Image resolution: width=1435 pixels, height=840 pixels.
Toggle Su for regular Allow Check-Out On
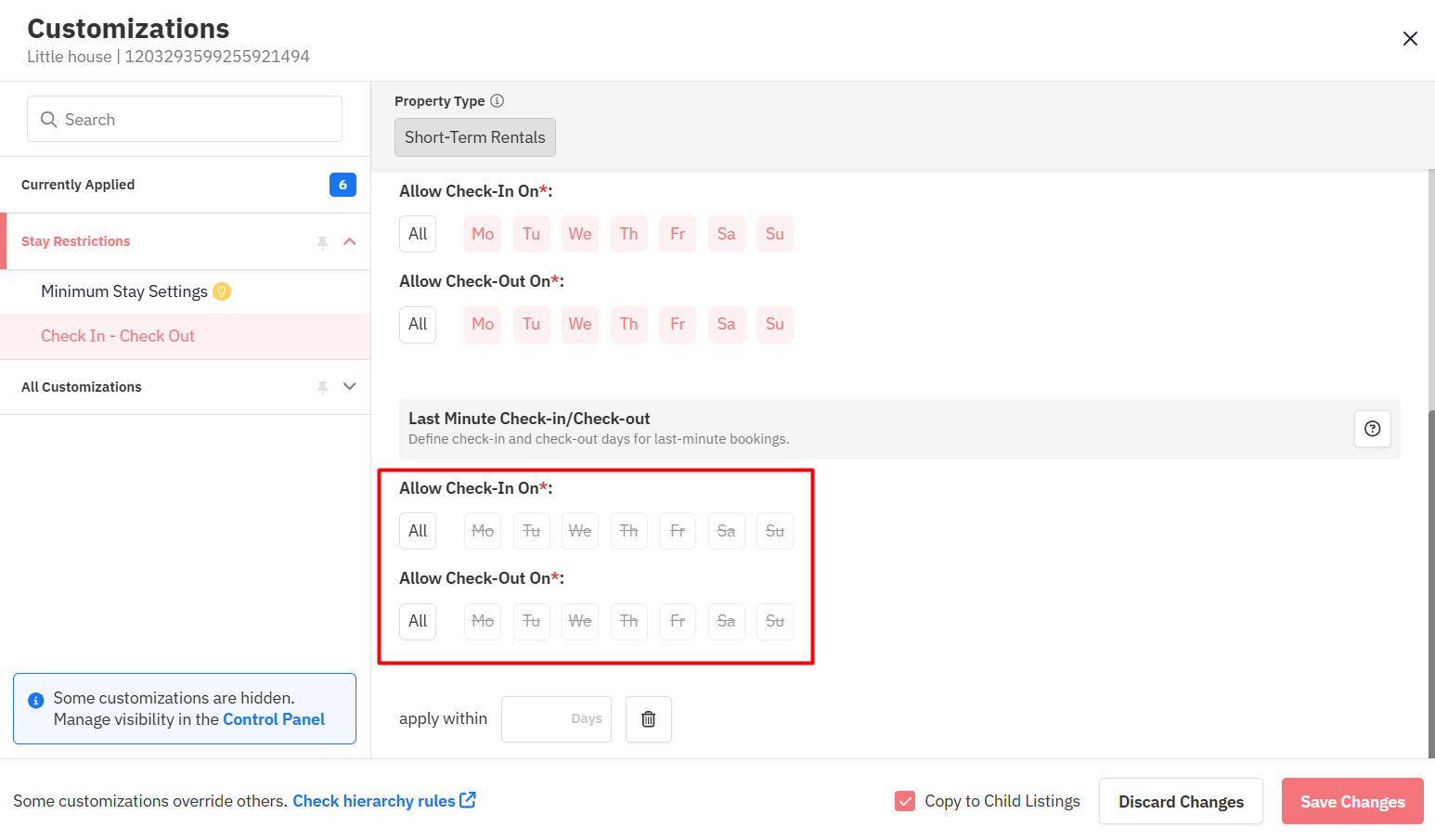point(775,324)
